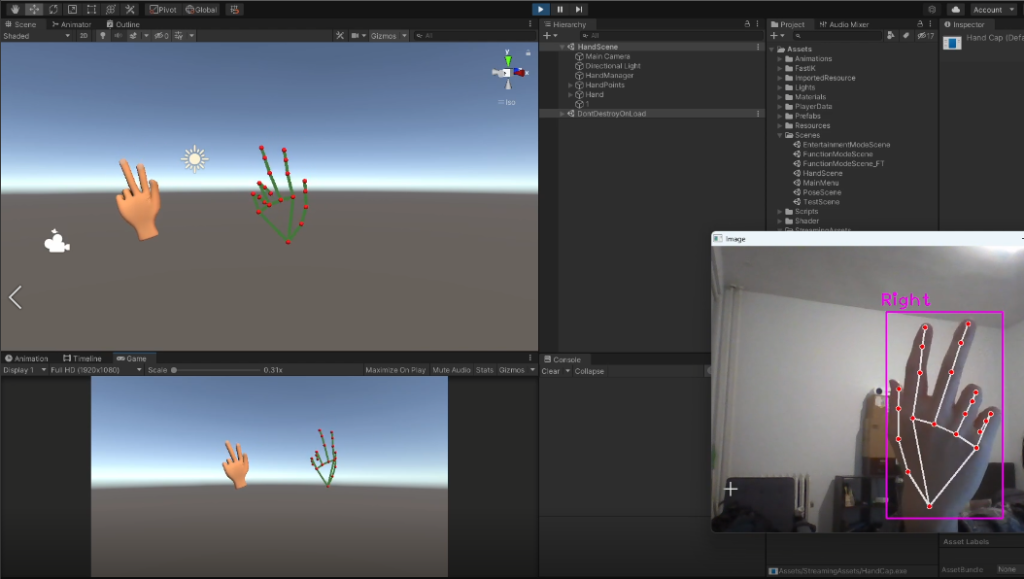Open the Shaded draw mode dropdown
1024x579 pixels.
37,36
